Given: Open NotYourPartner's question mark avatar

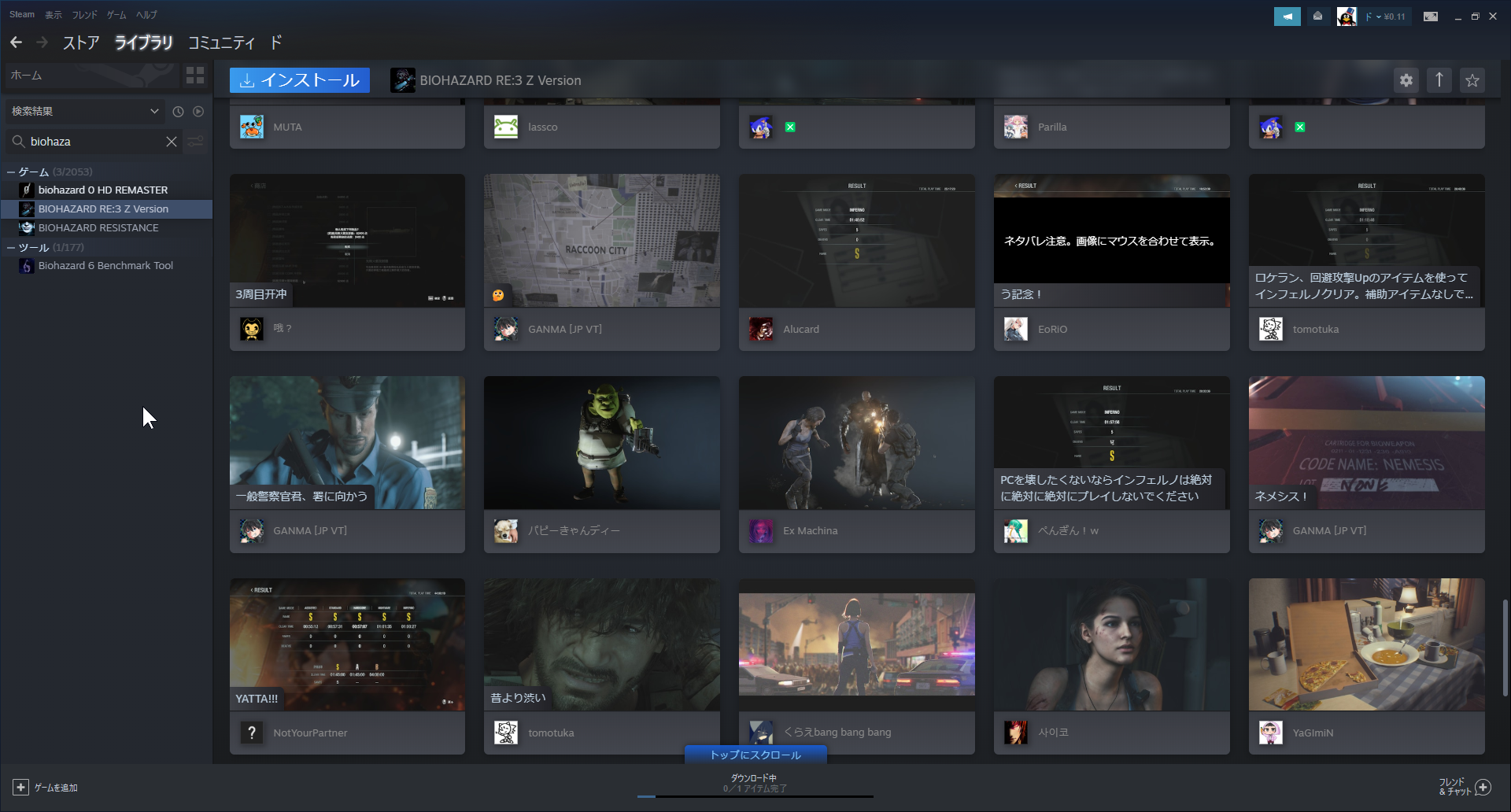Looking at the screenshot, I should 252,733.
